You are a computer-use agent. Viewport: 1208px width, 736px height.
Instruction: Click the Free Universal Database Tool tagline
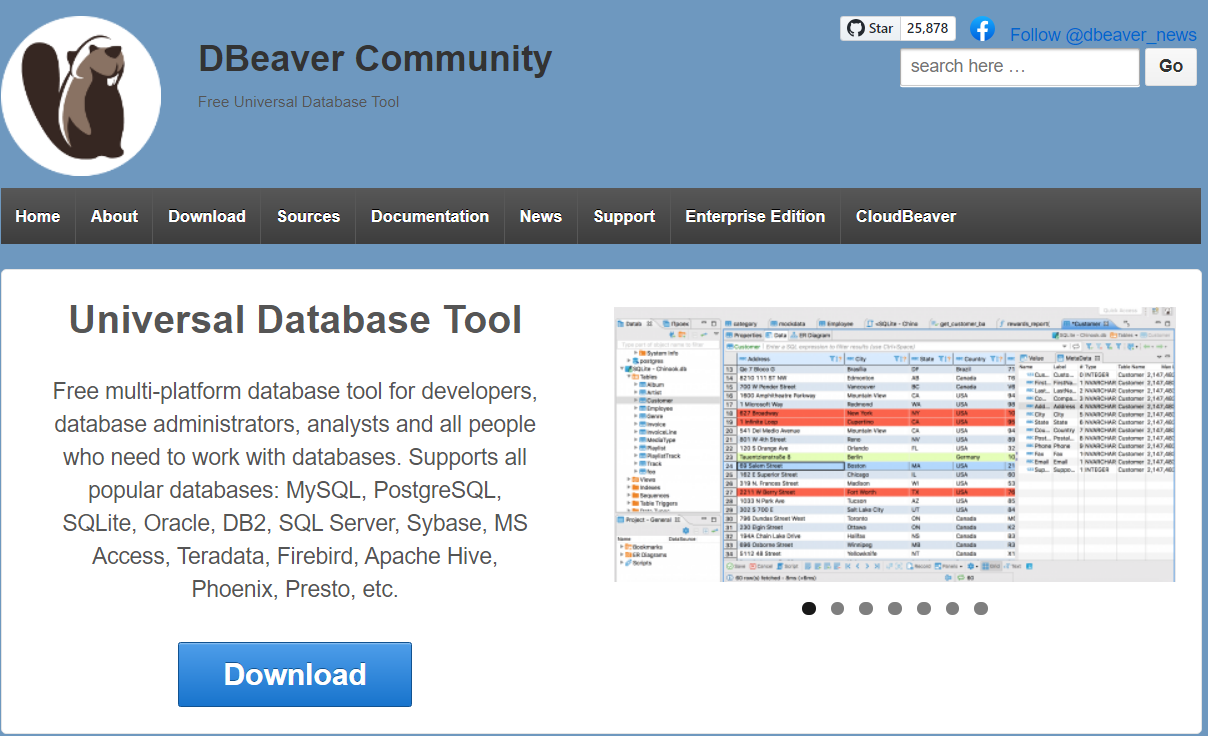click(298, 102)
